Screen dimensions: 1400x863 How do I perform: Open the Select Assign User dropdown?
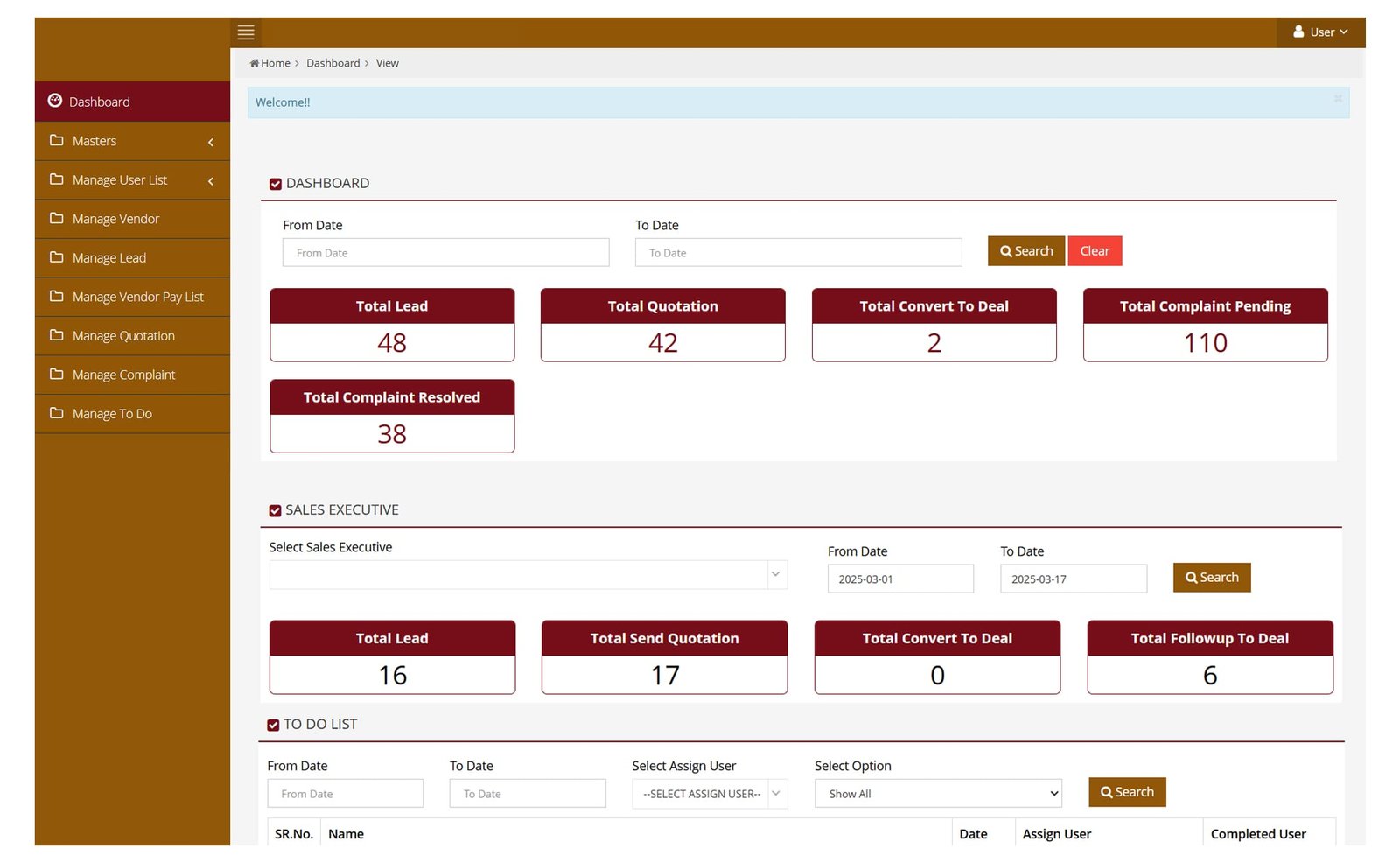[709, 794]
